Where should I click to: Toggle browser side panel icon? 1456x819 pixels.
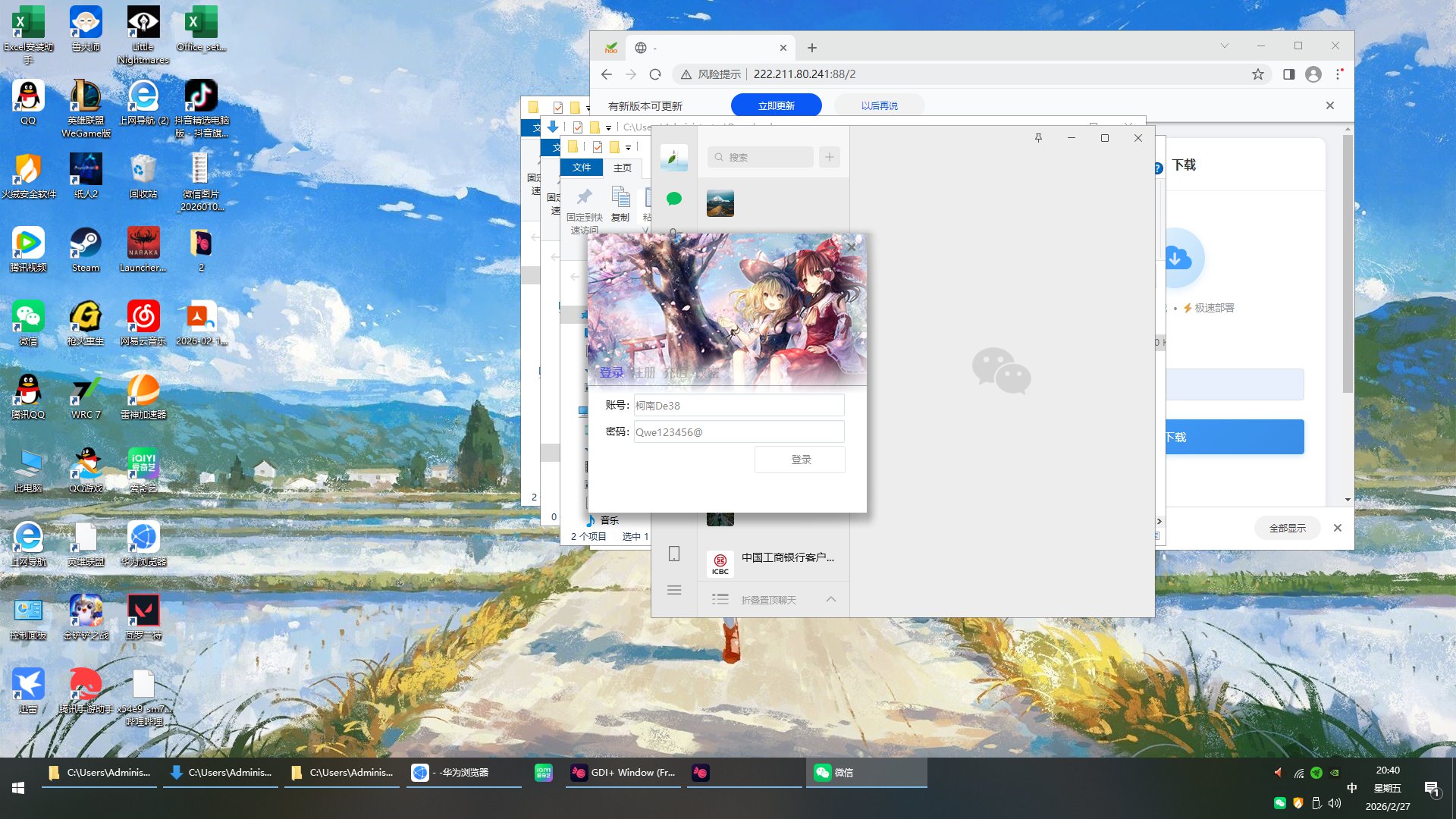click(1288, 74)
